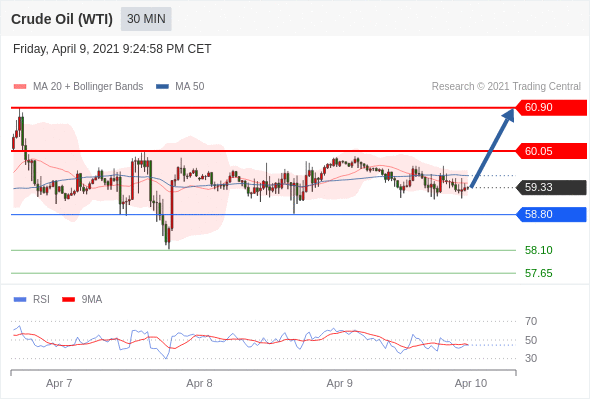Click the 58.10 support level label
590x400 pixels.
(538, 250)
